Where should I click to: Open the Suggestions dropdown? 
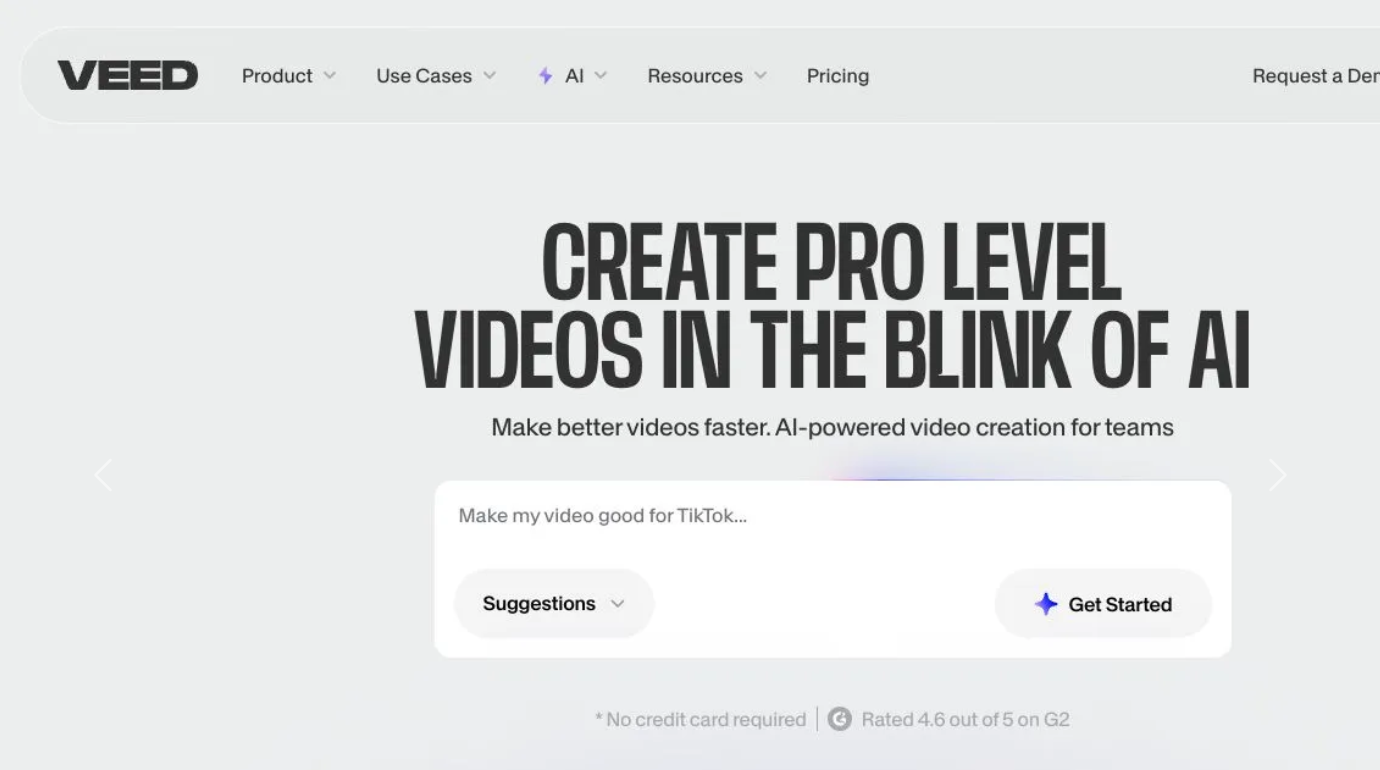coord(553,604)
